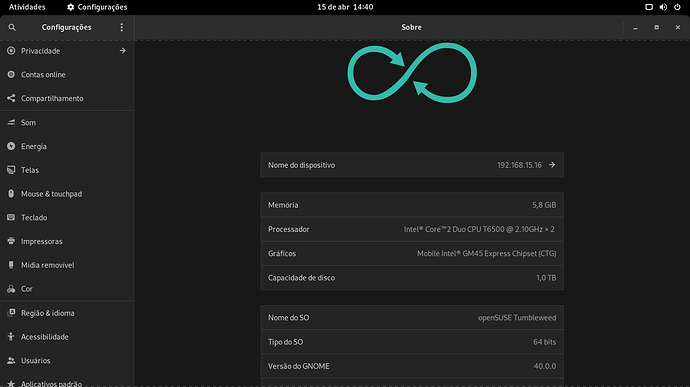Click GNOME version 40.0.0
The image size is (690, 387).
[545, 366]
